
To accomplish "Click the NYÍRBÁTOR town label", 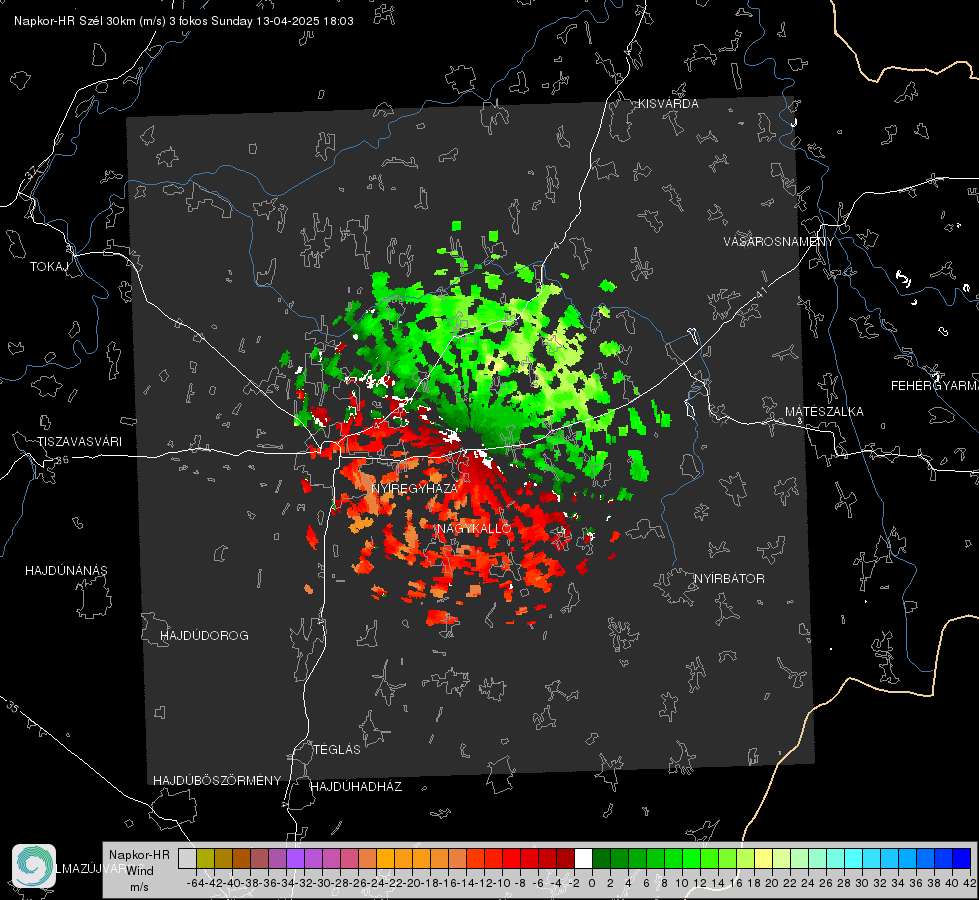I will pyautogui.click(x=729, y=579).
